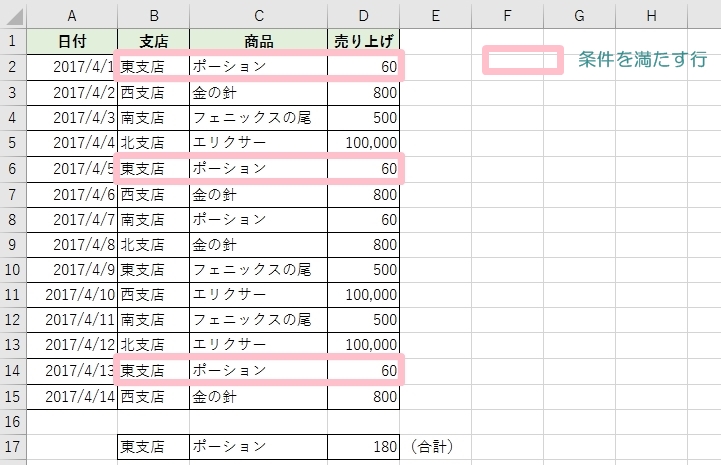Select ポーション cell in row 14
This screenshot has height=465, width=721.
(x=258, y=371)
